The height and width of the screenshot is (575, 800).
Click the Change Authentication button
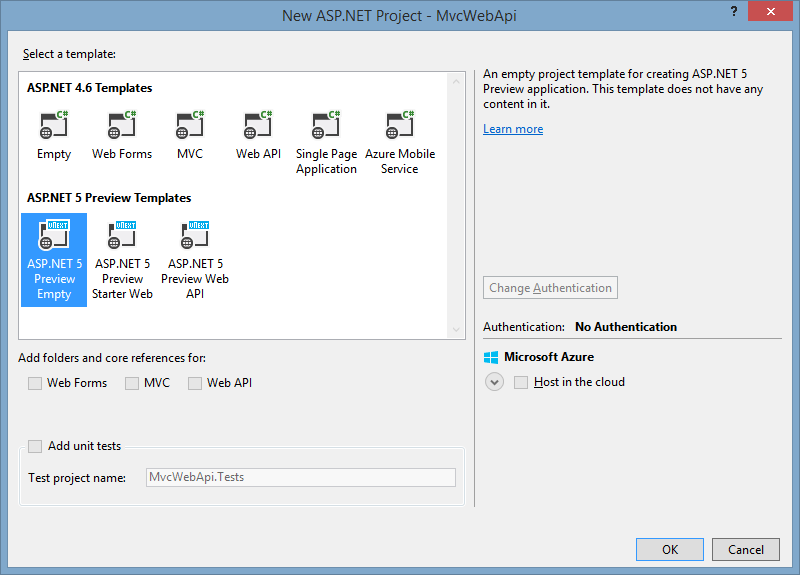click(x=550, y=288)
